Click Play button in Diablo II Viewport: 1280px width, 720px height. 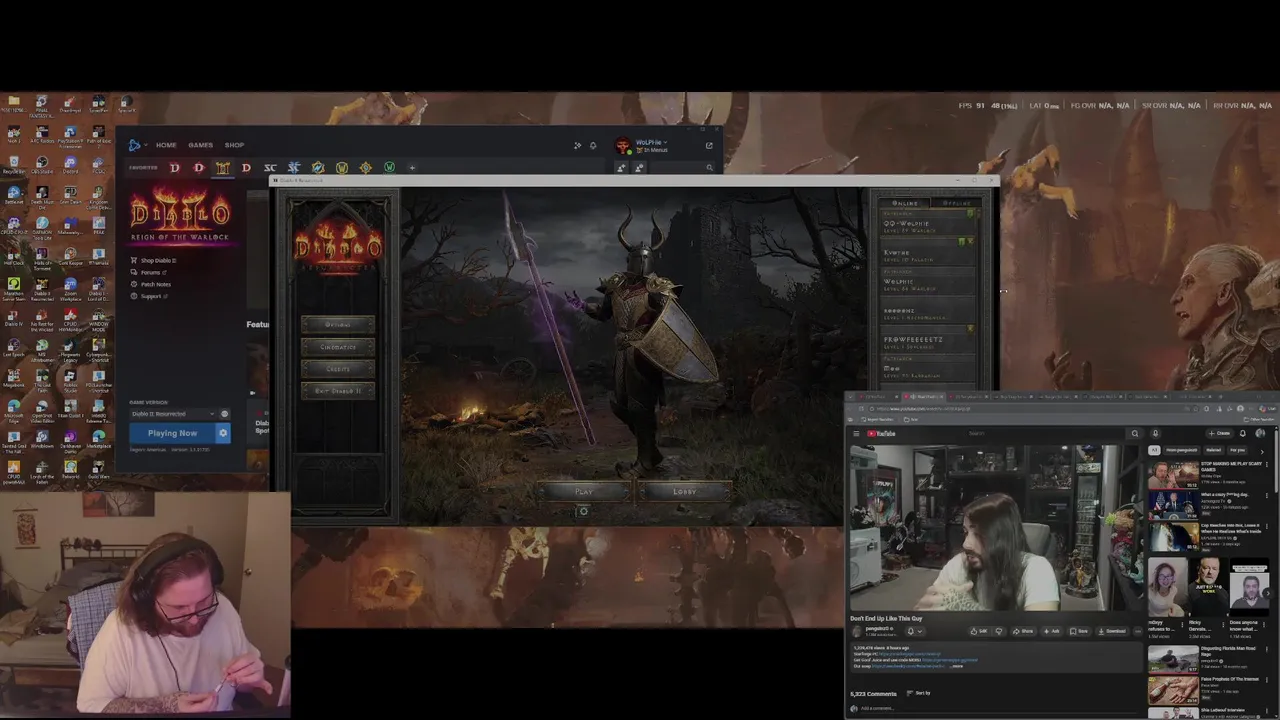pos(584,491)
